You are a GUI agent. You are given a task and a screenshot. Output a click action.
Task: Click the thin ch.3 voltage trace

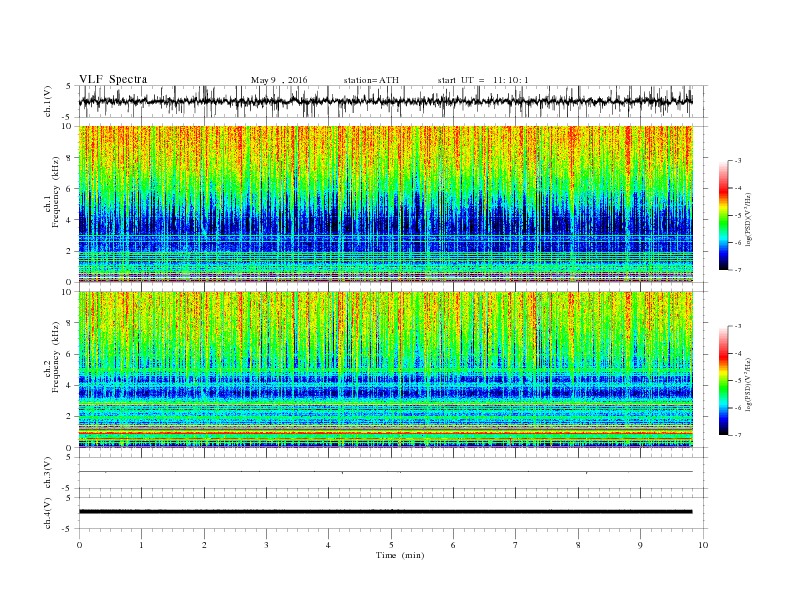pyautogui.click(x=385, y=472)
